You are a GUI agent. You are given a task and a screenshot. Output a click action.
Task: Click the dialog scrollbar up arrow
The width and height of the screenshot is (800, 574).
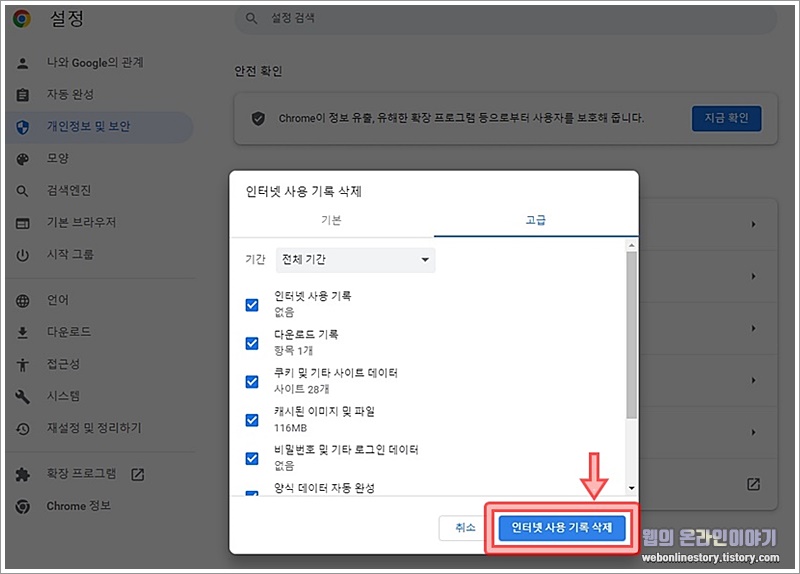632,245
